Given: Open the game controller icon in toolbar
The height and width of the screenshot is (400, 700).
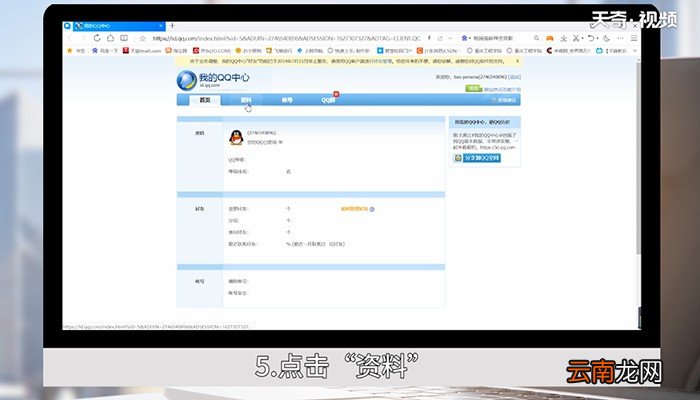Looking at the screenshot, I should 550,38.
